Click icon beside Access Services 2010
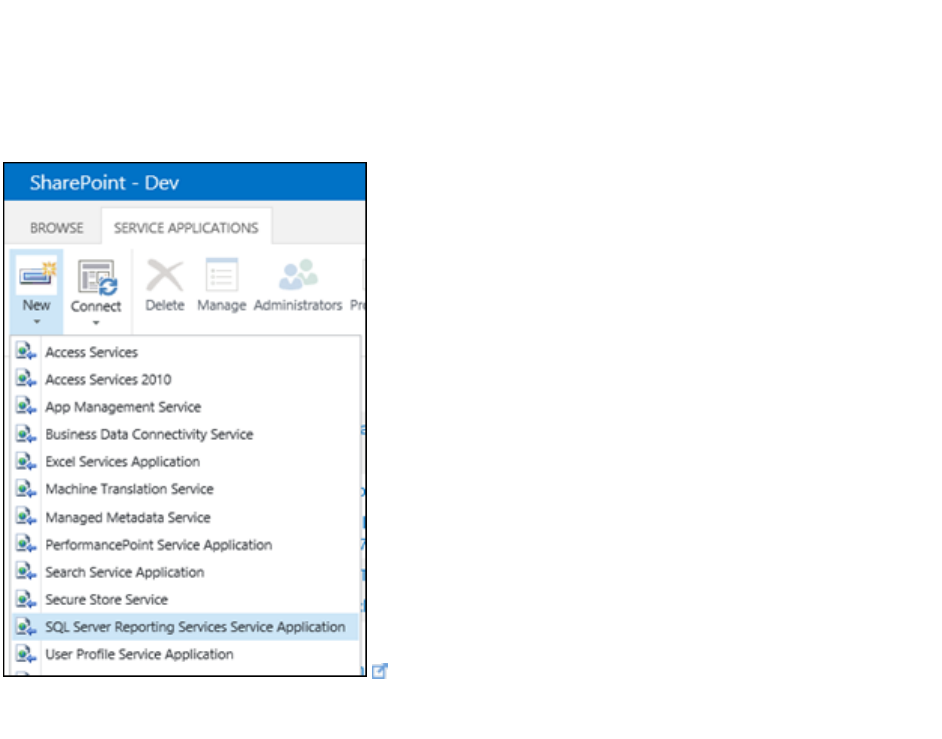Image resolution: width=942 pixels, height=739 pixels. tap(26, 379)
